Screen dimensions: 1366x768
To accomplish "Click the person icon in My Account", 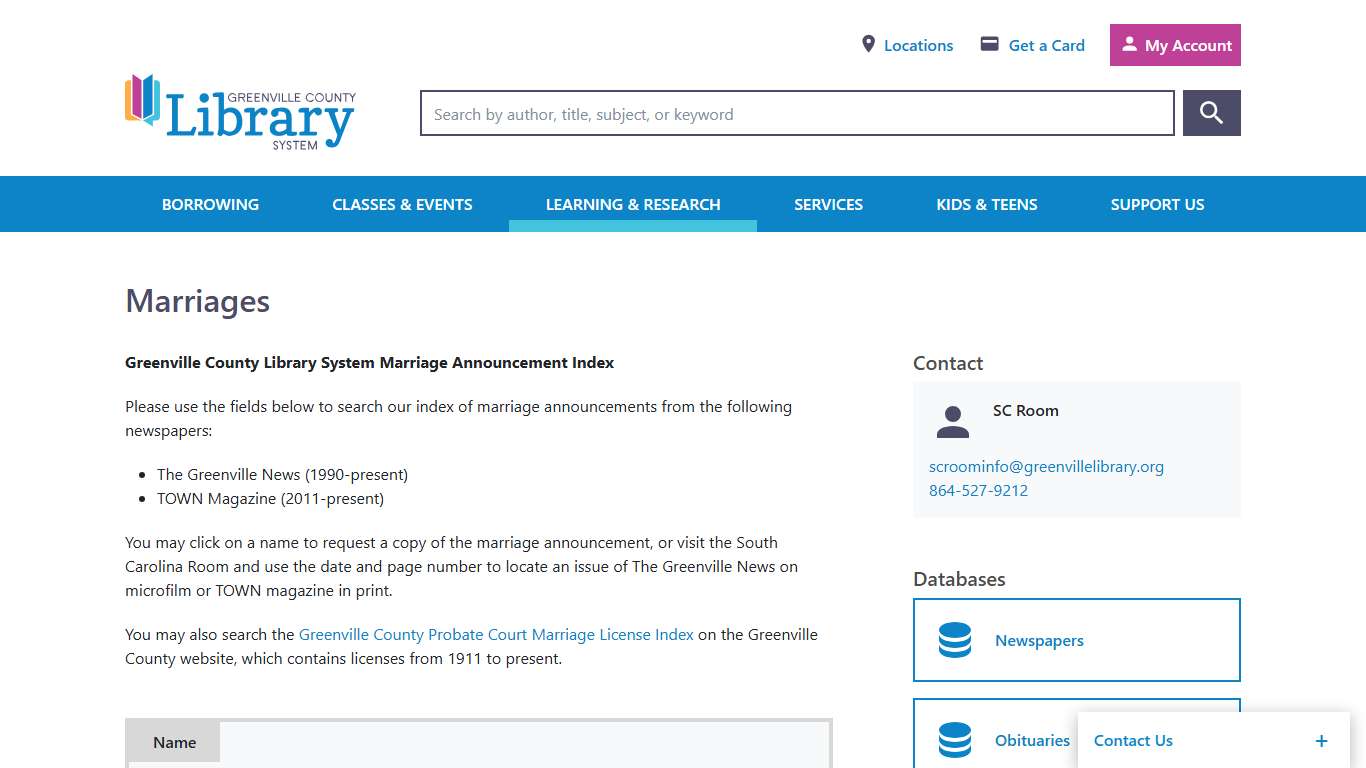I will point(1129,45).
